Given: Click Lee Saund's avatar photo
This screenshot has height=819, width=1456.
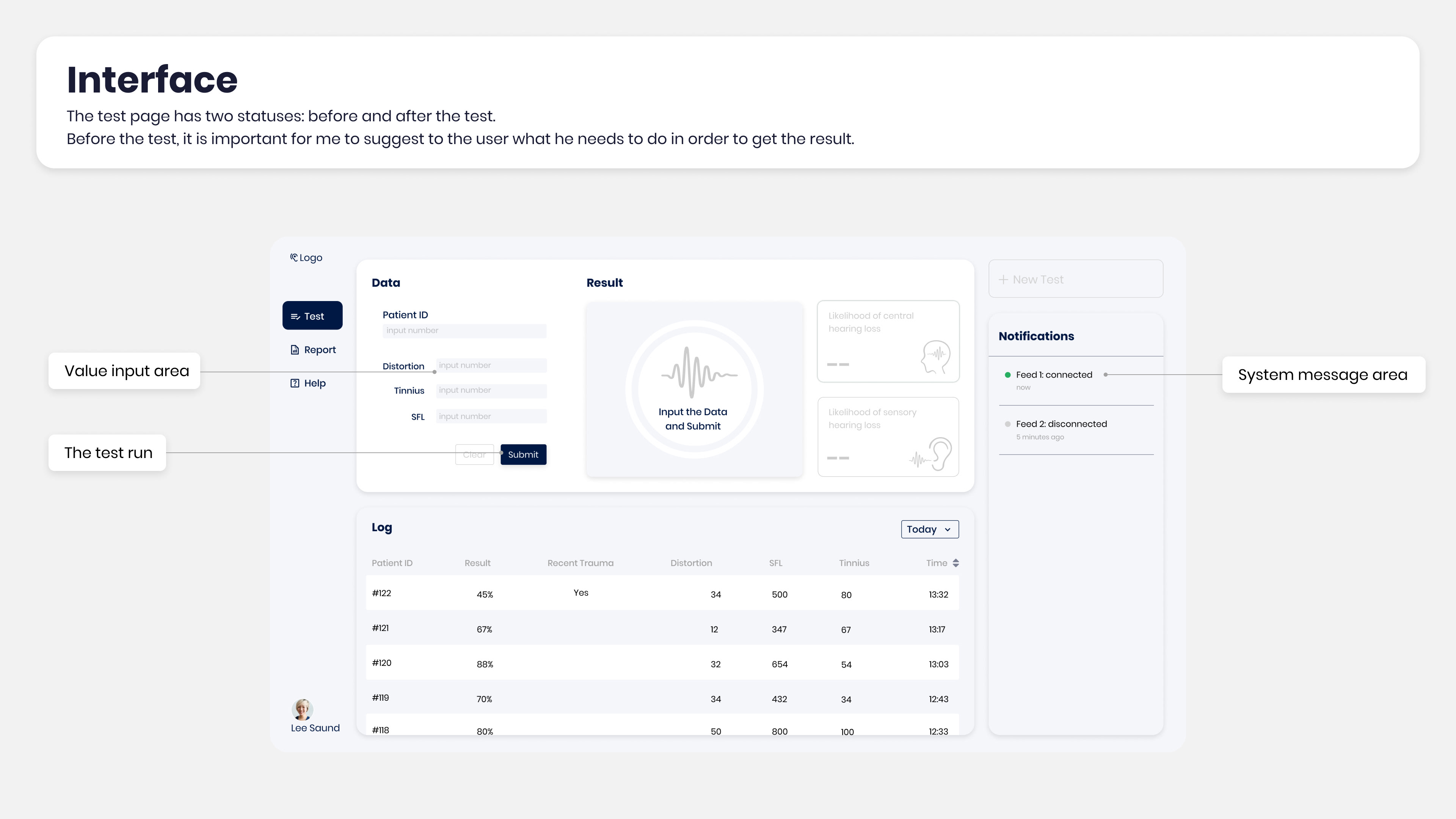Looking at the screenshot, I should 303,709.
